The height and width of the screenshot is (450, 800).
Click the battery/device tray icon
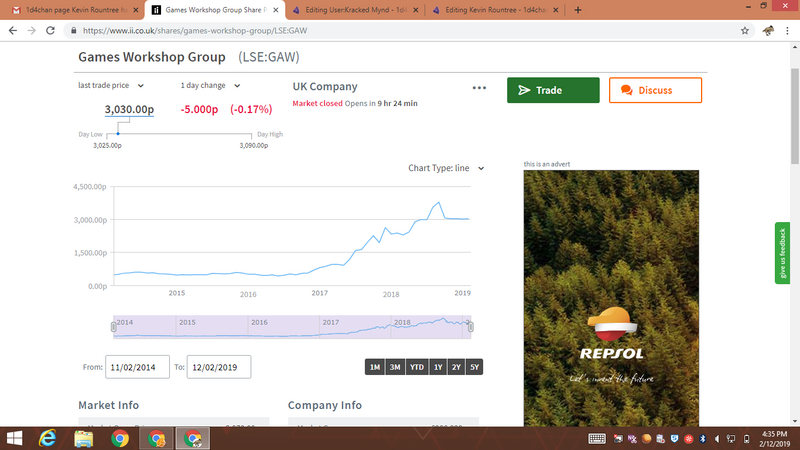[746, 439]
